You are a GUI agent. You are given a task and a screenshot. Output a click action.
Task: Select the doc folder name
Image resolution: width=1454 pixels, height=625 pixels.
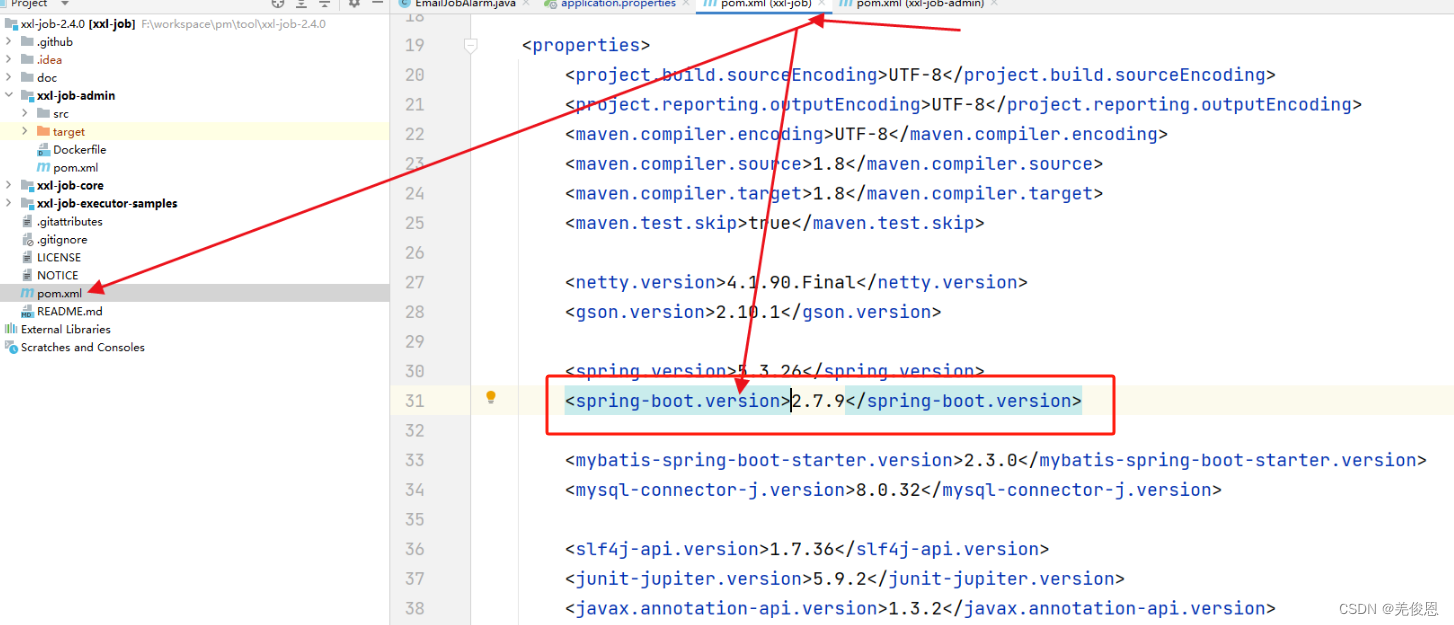click(47, 78)
